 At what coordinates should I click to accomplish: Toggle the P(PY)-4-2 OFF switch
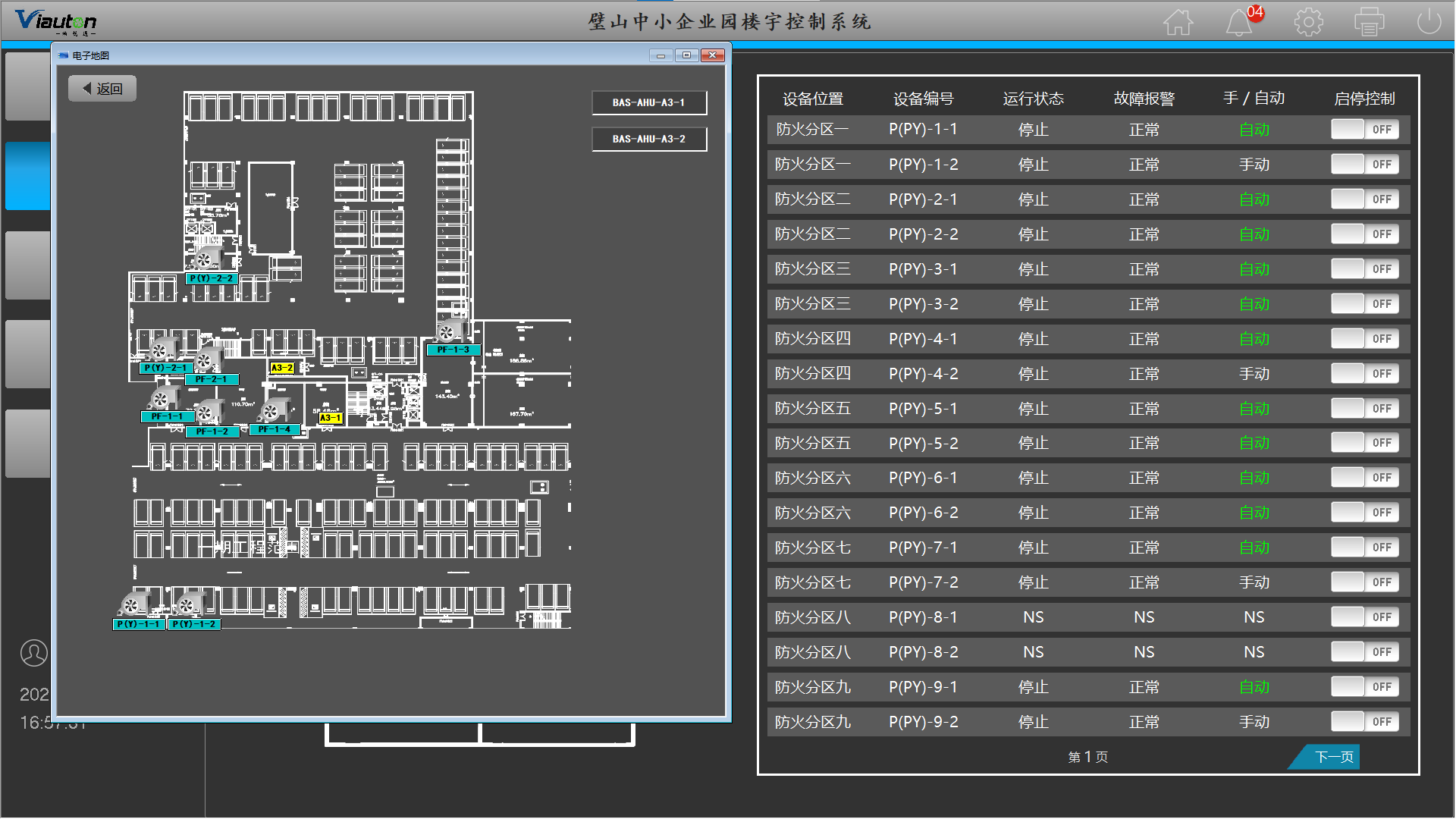(1364, 374)
